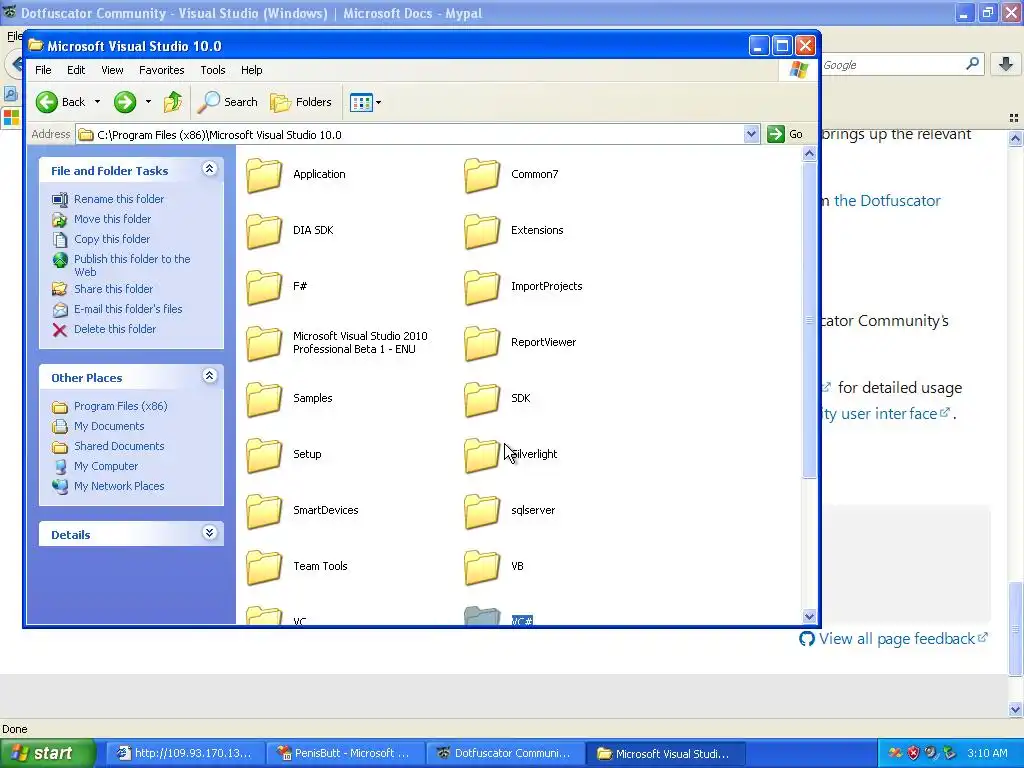Click the green Forward arrow button
1024x768 pixels.
[x=125, y=102]
